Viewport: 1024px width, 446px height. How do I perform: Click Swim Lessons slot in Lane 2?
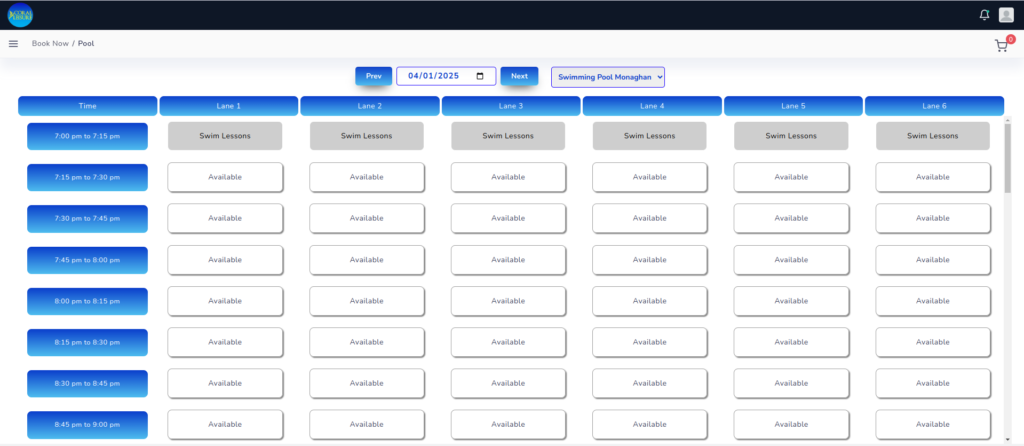pyautogui.click(x=366, y=136)
